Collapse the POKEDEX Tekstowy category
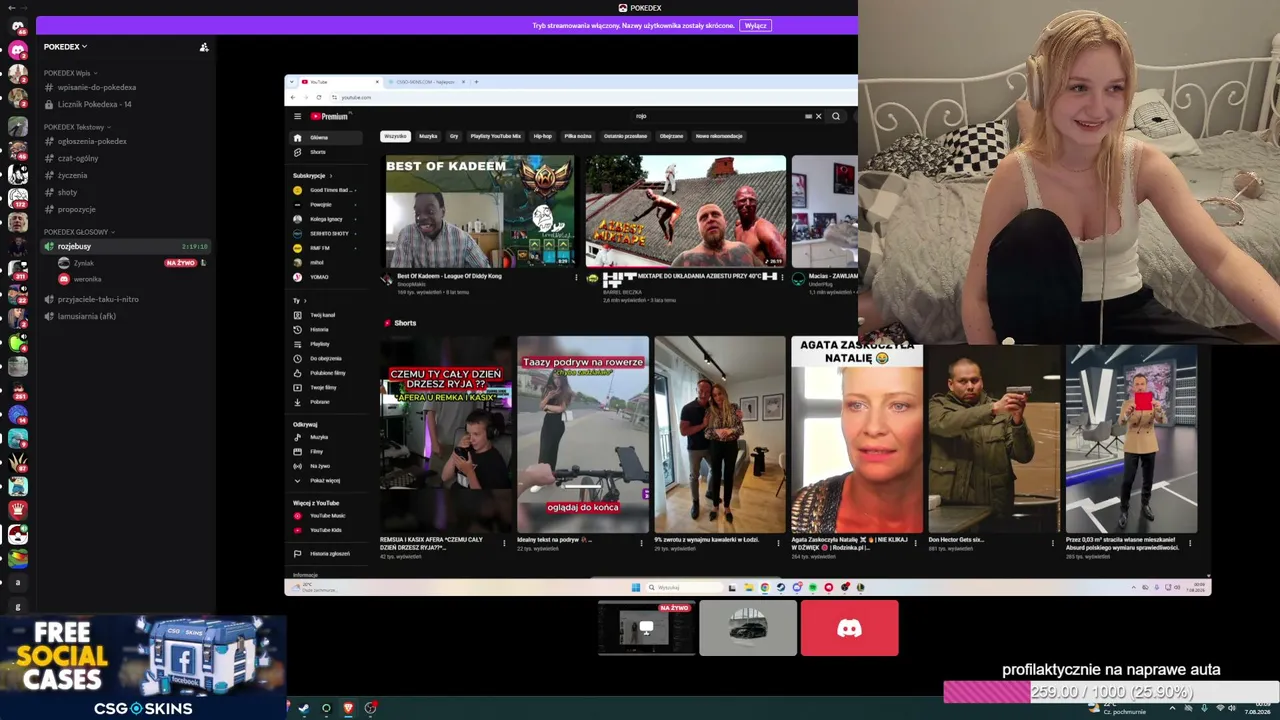This screenshot has height=720, width=1280. tap(77, 127)
